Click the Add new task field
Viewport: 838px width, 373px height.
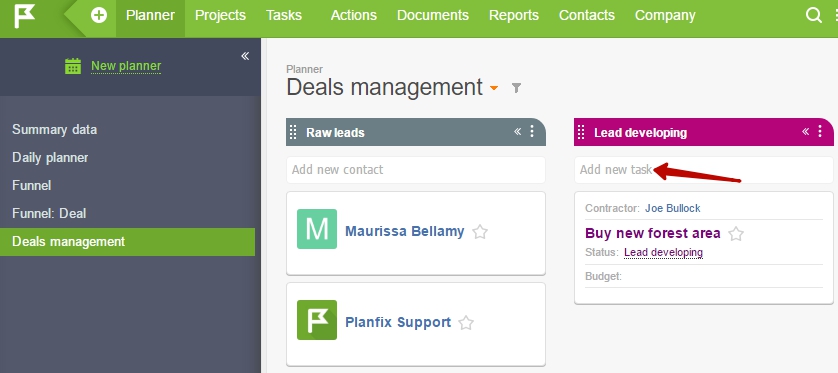[703, 170]
